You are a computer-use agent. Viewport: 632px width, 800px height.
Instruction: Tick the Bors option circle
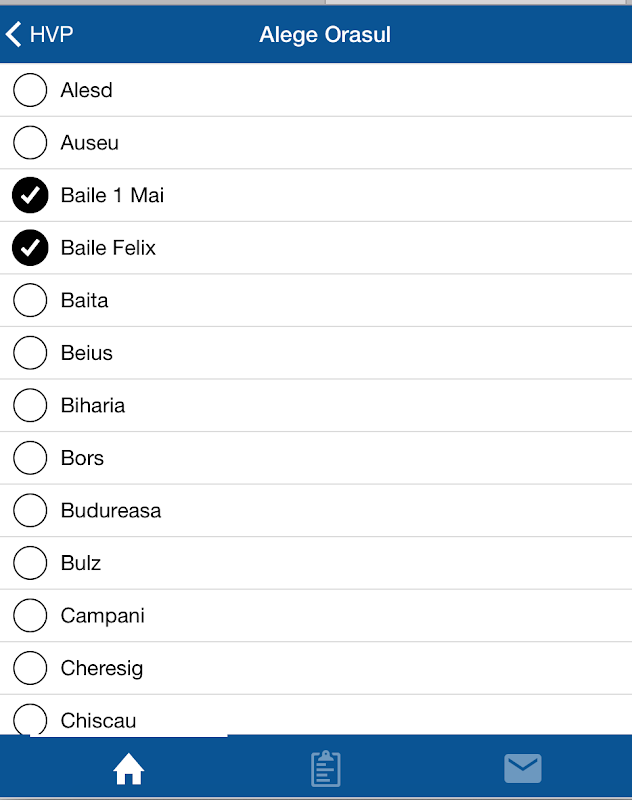point(30,458)
